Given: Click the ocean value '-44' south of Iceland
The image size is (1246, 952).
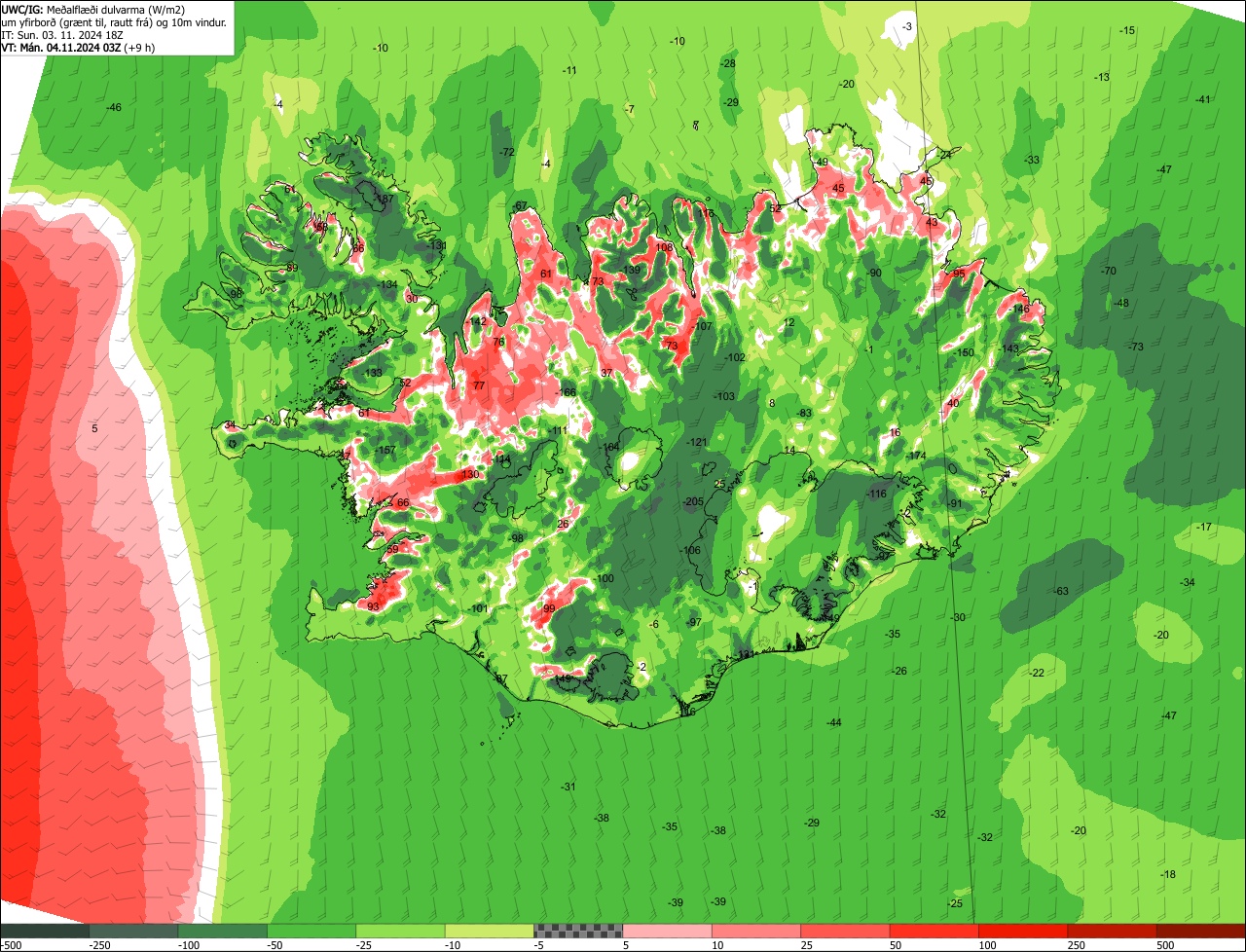Looking at the screenshot, I should (x=833, y=722).
